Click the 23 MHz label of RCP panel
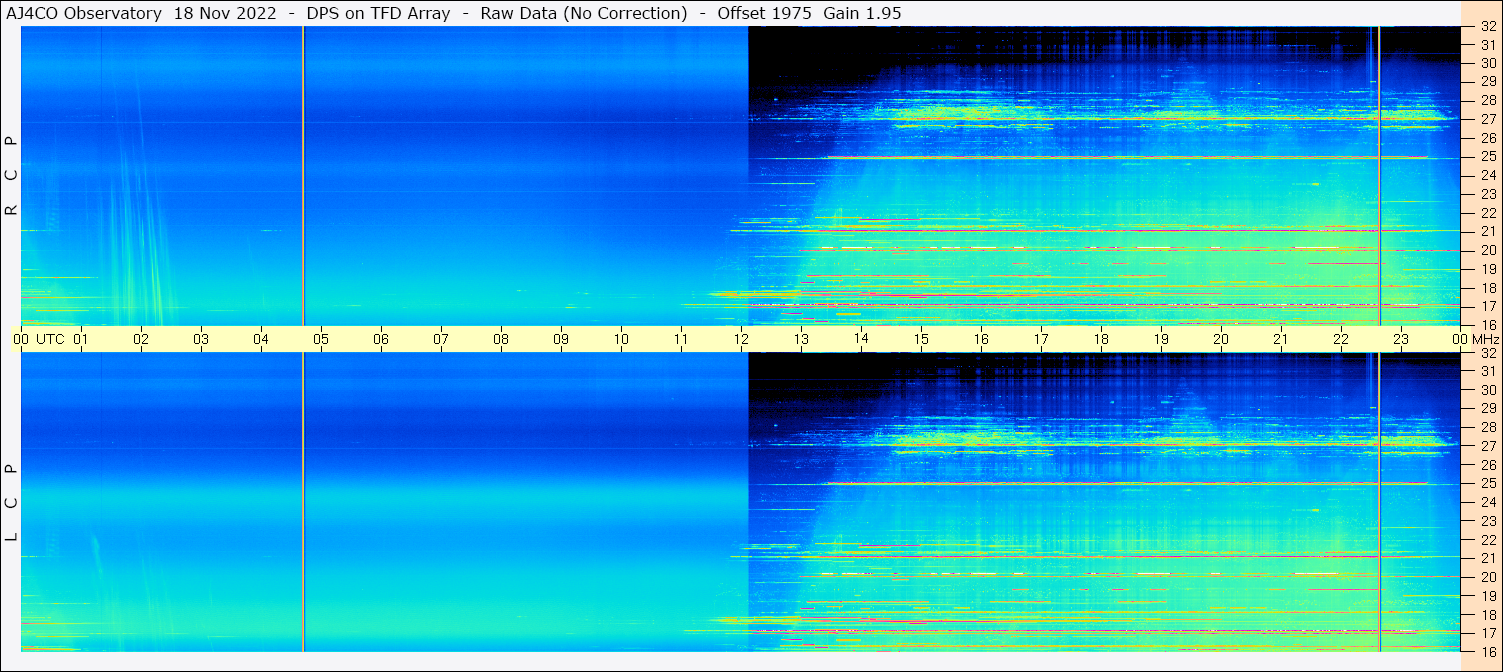This screenshot has height=672, width=1503. tap(1488, 195)
